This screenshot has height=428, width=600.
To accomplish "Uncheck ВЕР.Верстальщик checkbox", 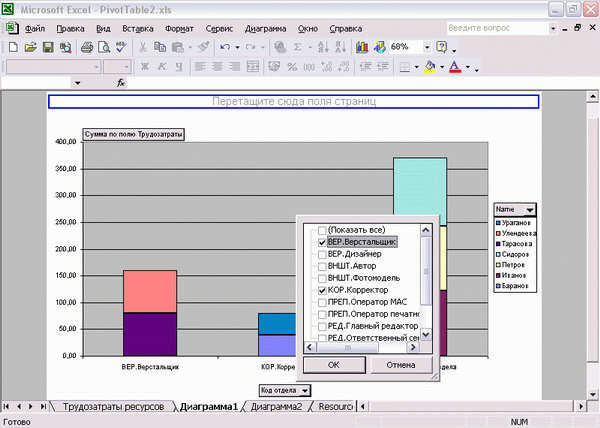I will [322, 242].
